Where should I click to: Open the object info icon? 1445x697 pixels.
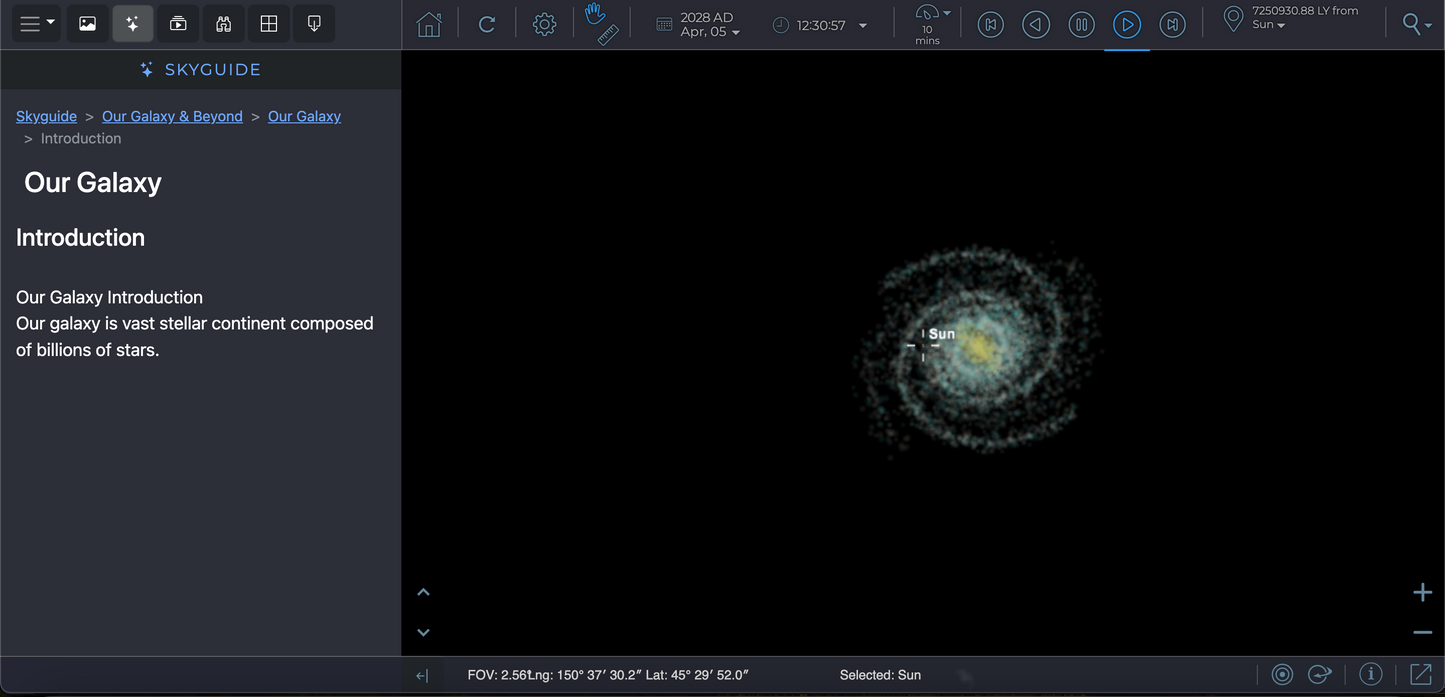tap(1371, 675)
